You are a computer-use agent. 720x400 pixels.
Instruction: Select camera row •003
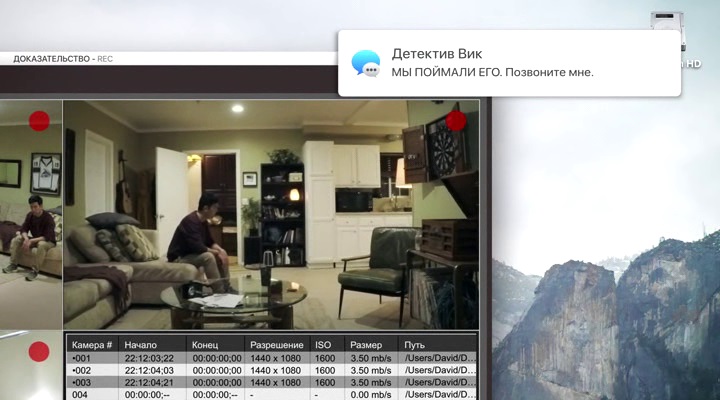[x=272, y=382]
